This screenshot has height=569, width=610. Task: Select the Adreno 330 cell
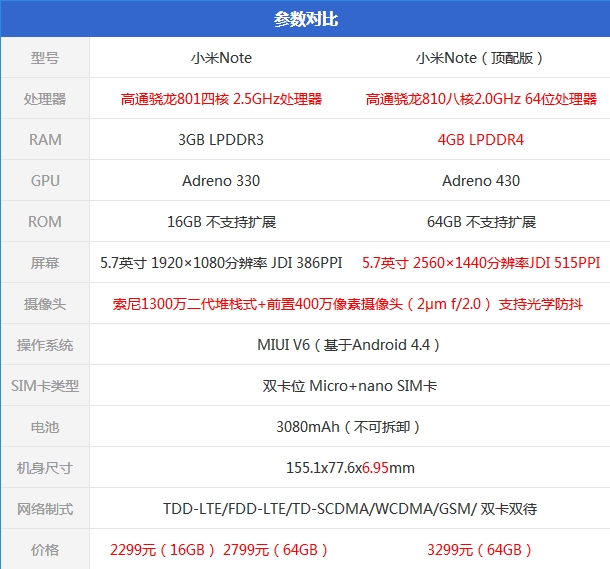[x=221, y=181]
